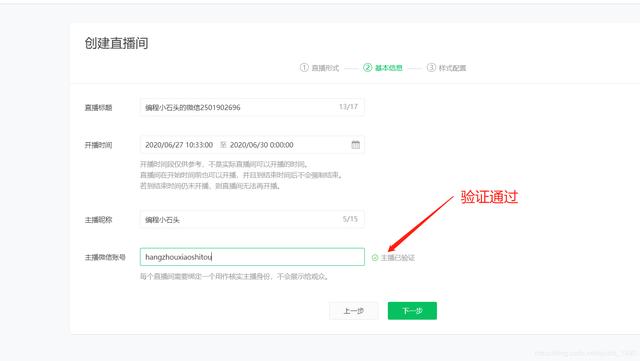Click the step 2 circle icon
The width and height of the screenshot is (640, 361).
[x=367, y=67]
